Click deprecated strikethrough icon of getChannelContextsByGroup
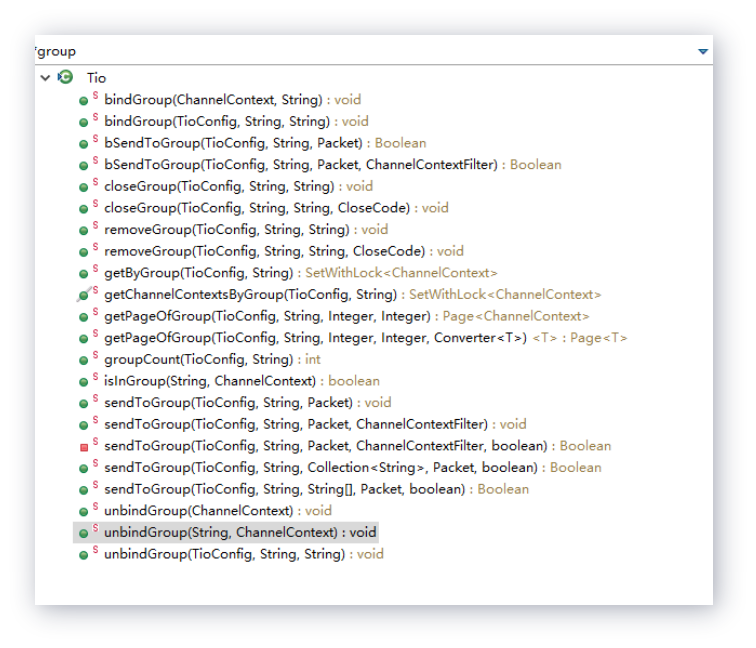This screenshot has height=648, width=756. pos(83,295)
